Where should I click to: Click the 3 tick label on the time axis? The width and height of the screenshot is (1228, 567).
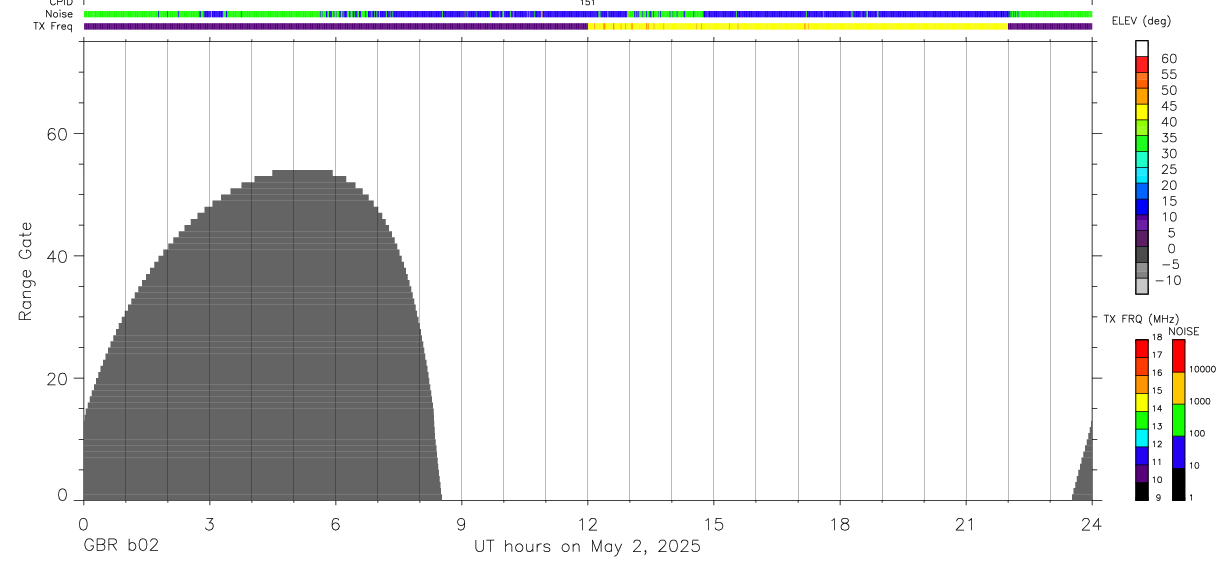coord(209,524)
